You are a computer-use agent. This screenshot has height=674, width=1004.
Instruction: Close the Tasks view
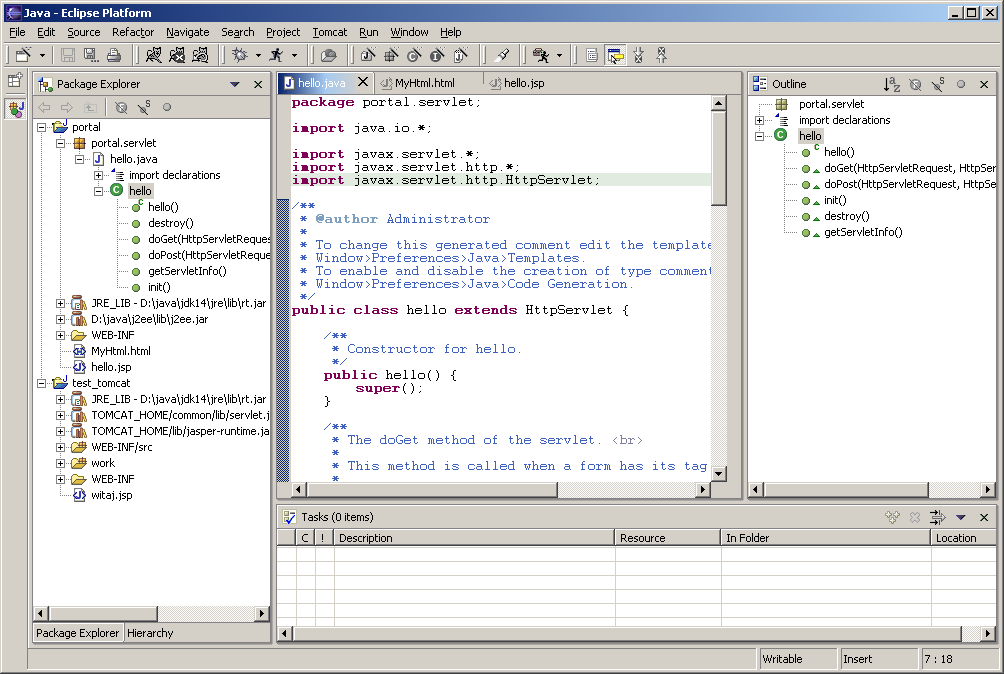tap(984, 517)
